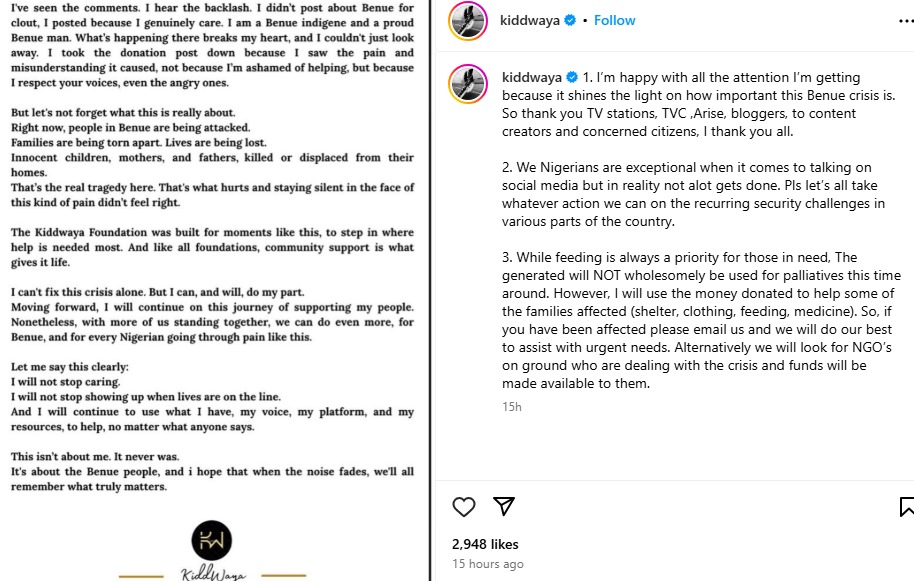This screenshot has width=914, height=581.
Task: Like the post with the heart icon
Action: [x=463, y=507]
